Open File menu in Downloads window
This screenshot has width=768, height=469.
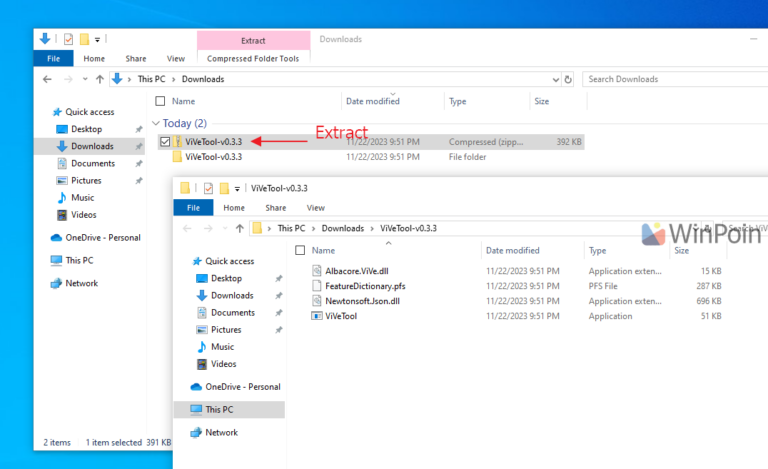click(53, 58)
